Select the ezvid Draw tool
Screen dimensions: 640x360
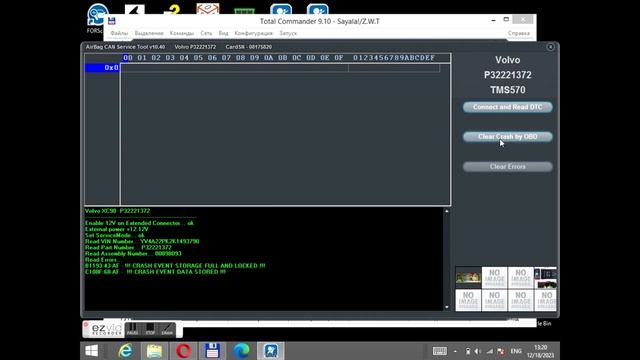pyautogui.click(x=167, y=329)
